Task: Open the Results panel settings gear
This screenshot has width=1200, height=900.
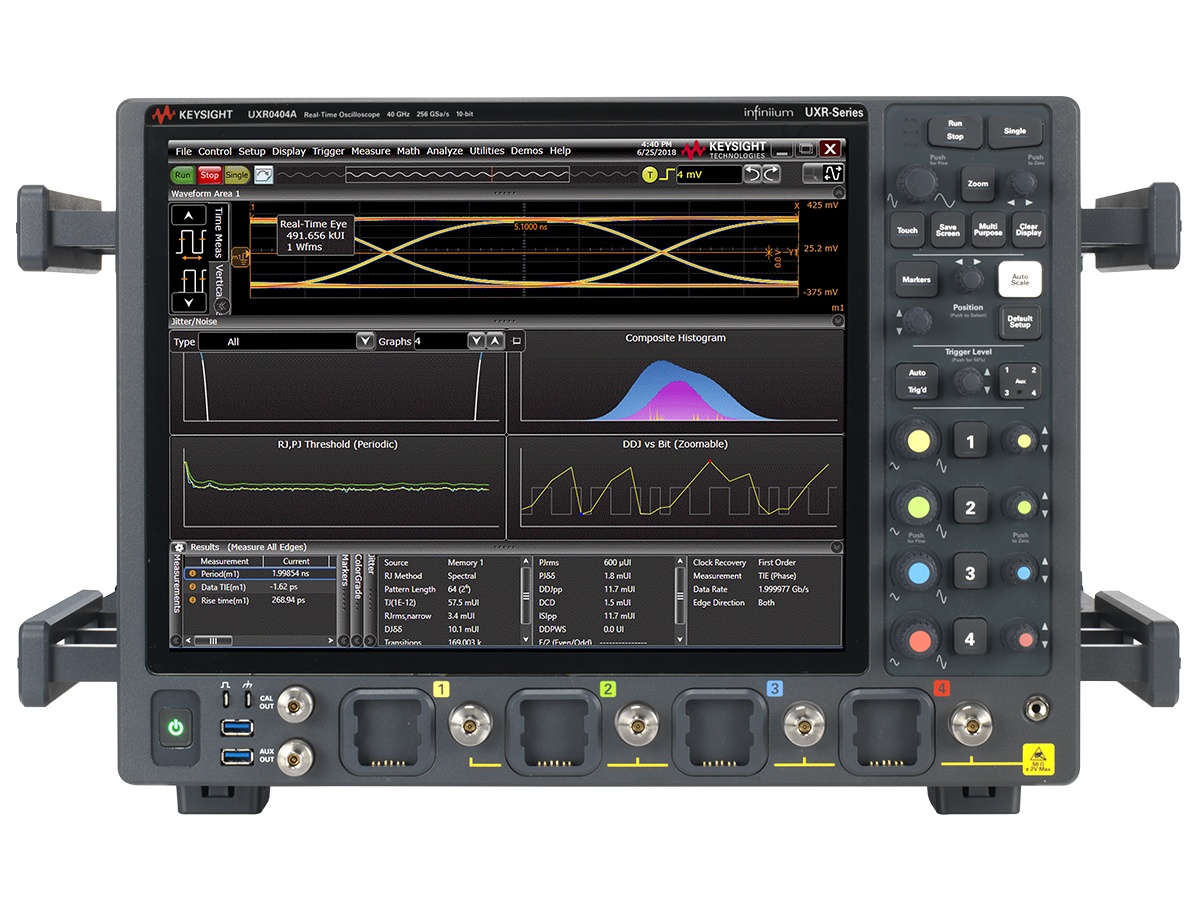Action: coord(179,547)
